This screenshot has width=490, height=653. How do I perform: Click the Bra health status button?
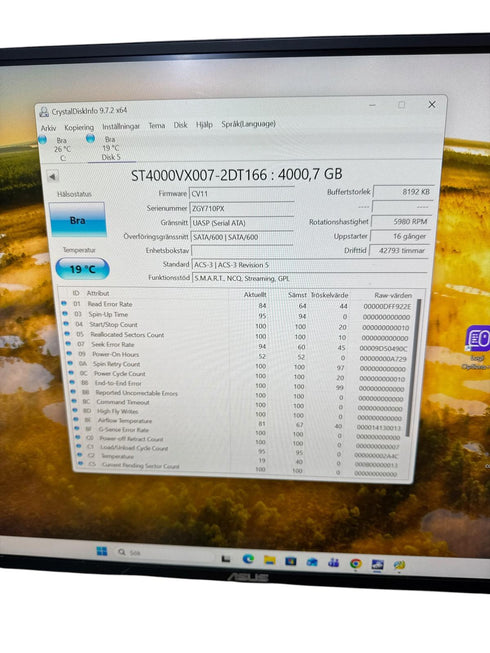(77, 219)
